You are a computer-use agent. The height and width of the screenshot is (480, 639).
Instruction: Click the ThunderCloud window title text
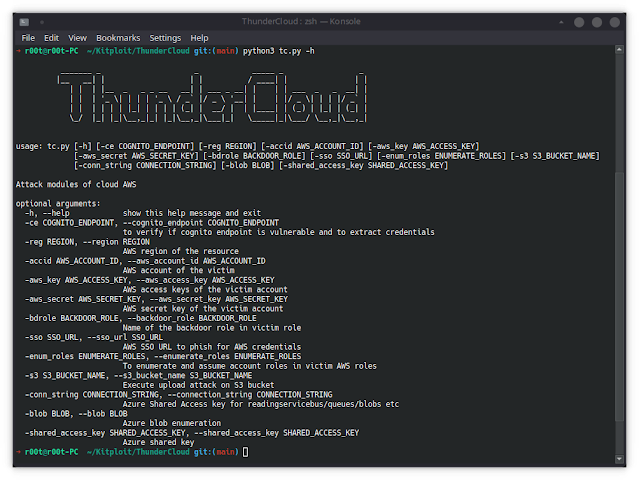coord(301,21)
